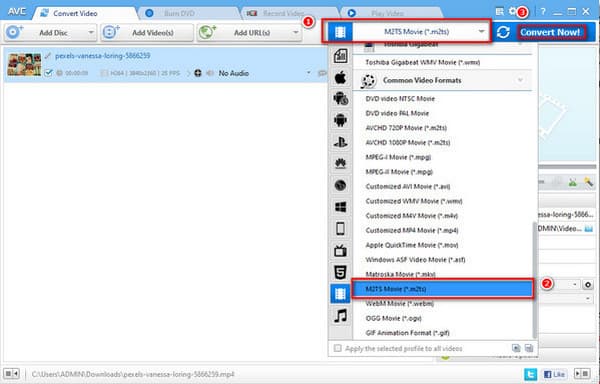This screenshot has height=384, width=600.
Task: Open the Twitter share icon
Action: point(530,374)
